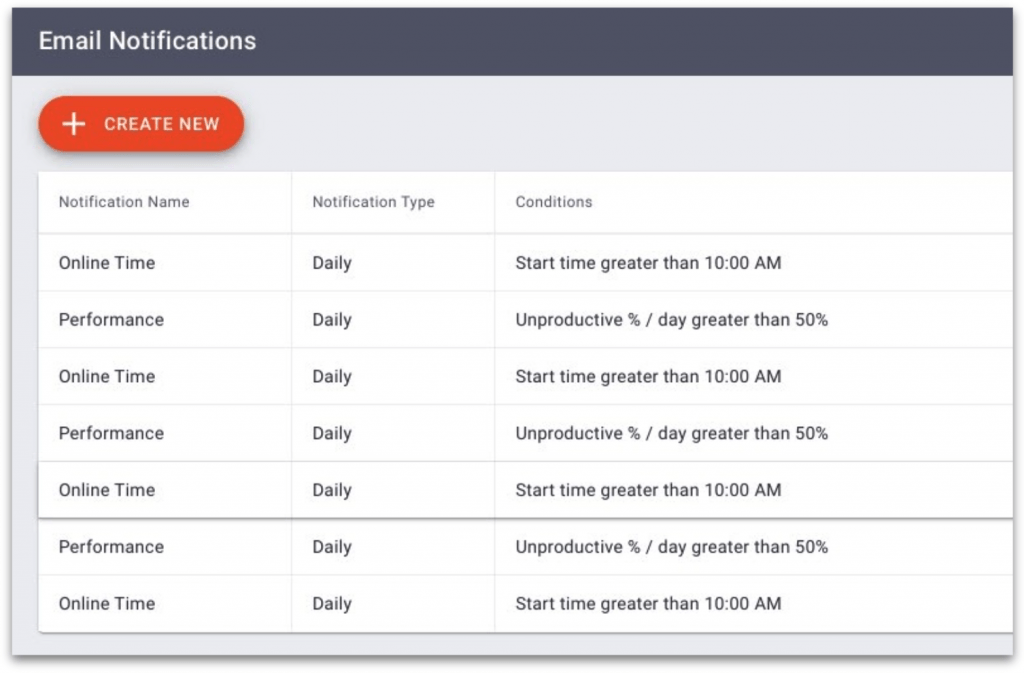The image size is (1024, 673).
Task: Open the third Performance notification row
Action: point(110,547)
